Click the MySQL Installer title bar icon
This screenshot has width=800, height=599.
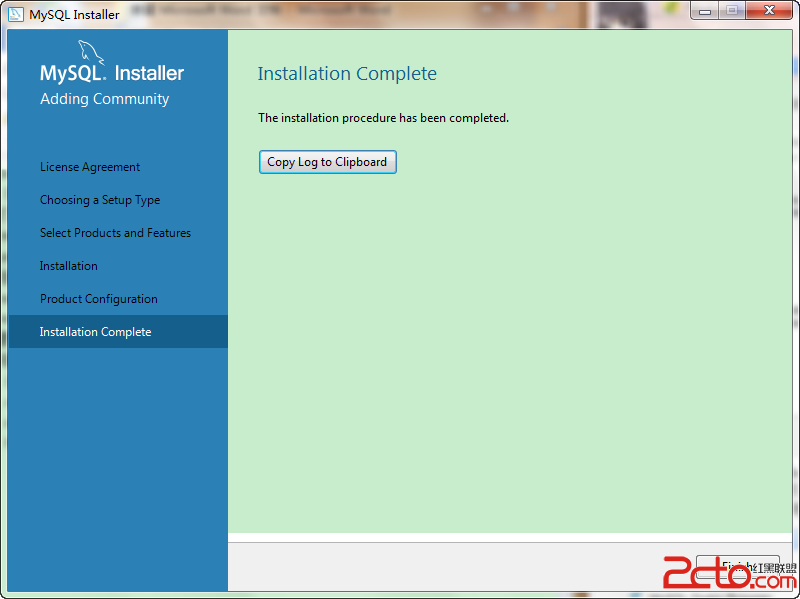15,14
